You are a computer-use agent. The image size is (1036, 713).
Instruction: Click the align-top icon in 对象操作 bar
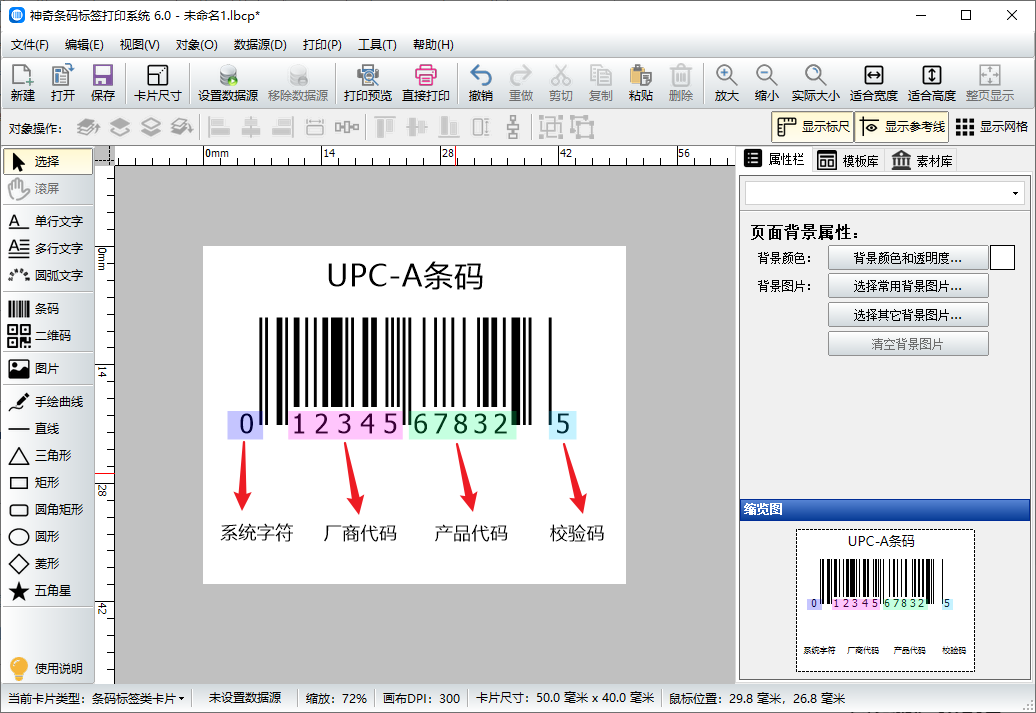tap(385, 127)
